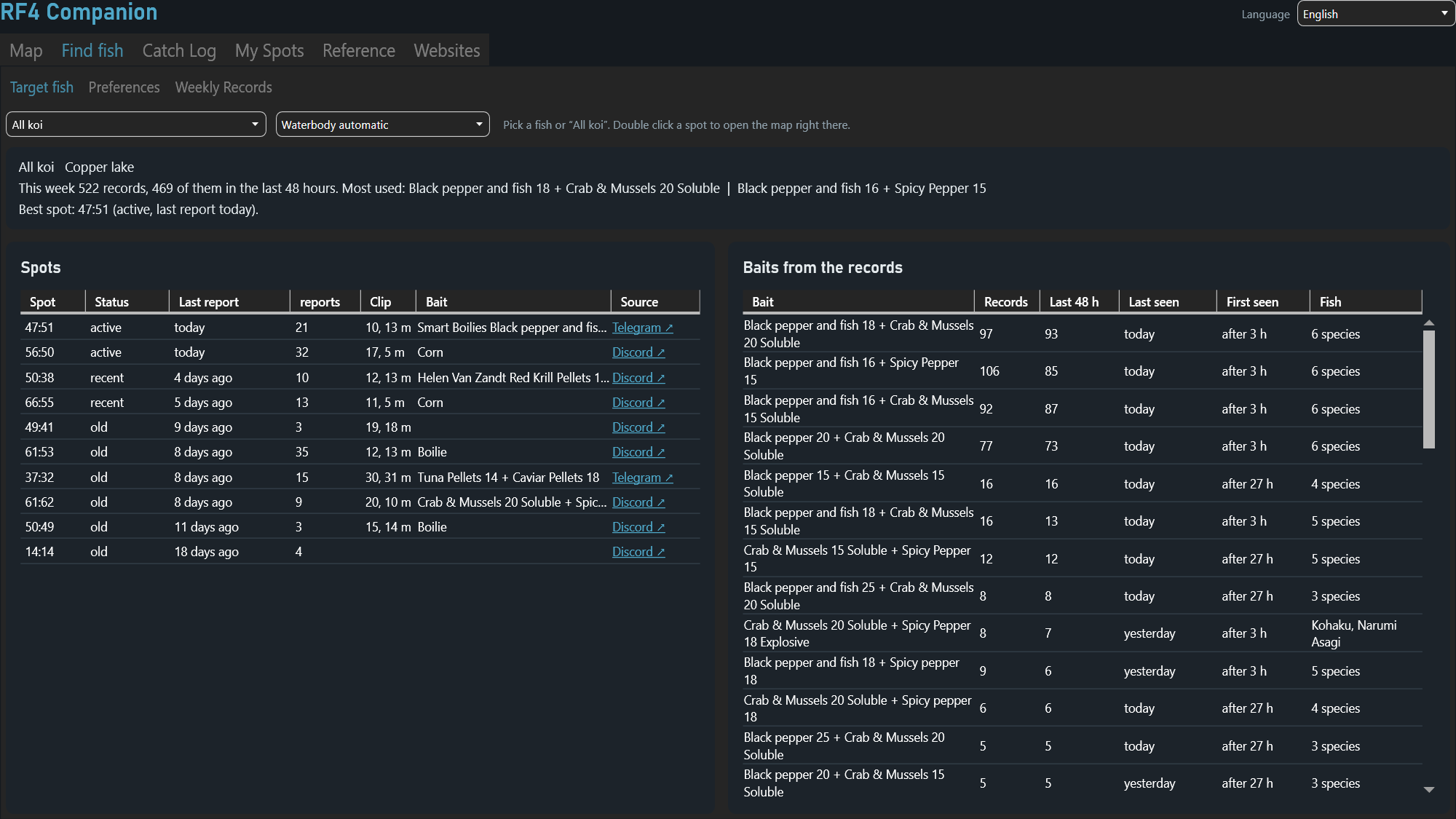The height and width of the screenshot is (819, 1456).
Task: Click the Crab & Mussels 15 Soluble + Spicy Pepper 15 bait
Action: [x=857, y=558]
